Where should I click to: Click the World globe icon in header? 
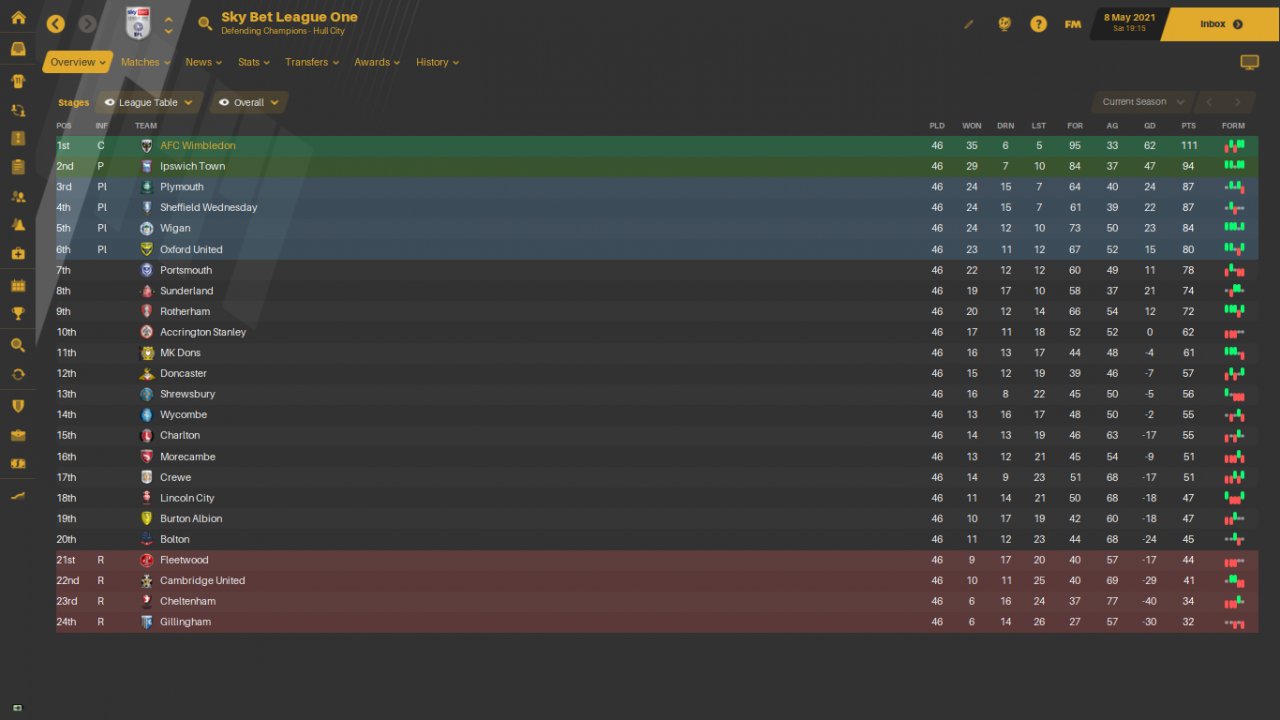[1004, 24]
